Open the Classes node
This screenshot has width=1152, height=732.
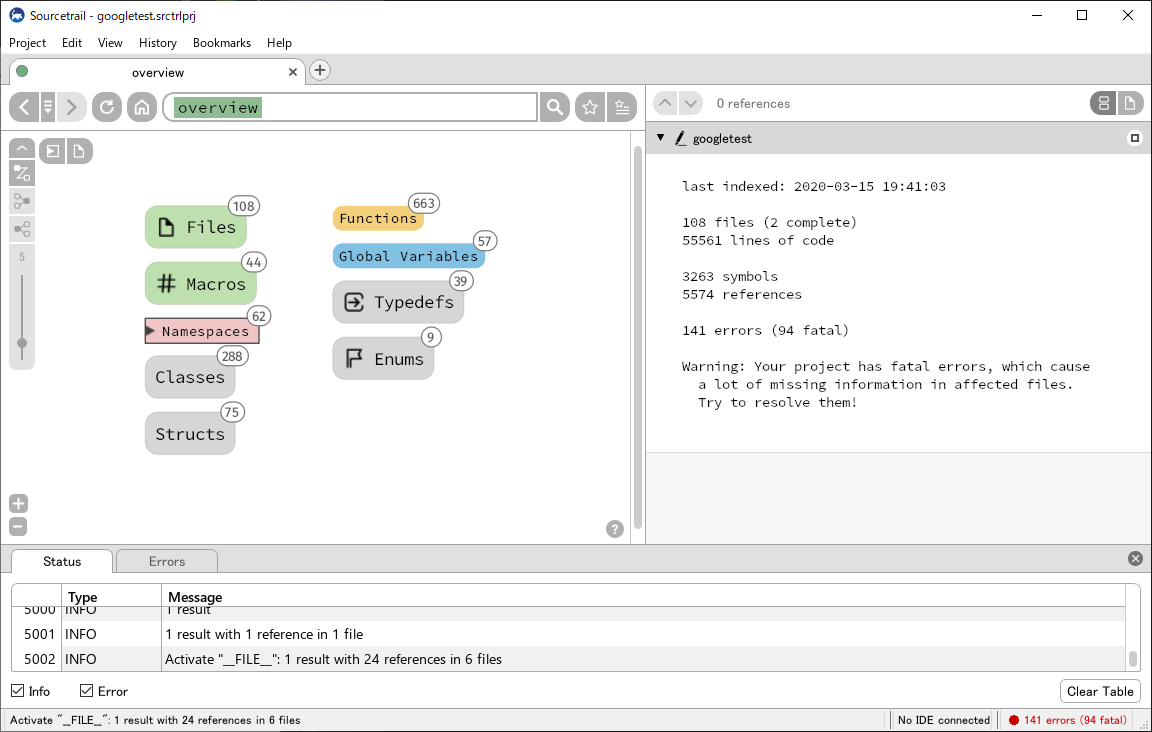click(190, 377)
